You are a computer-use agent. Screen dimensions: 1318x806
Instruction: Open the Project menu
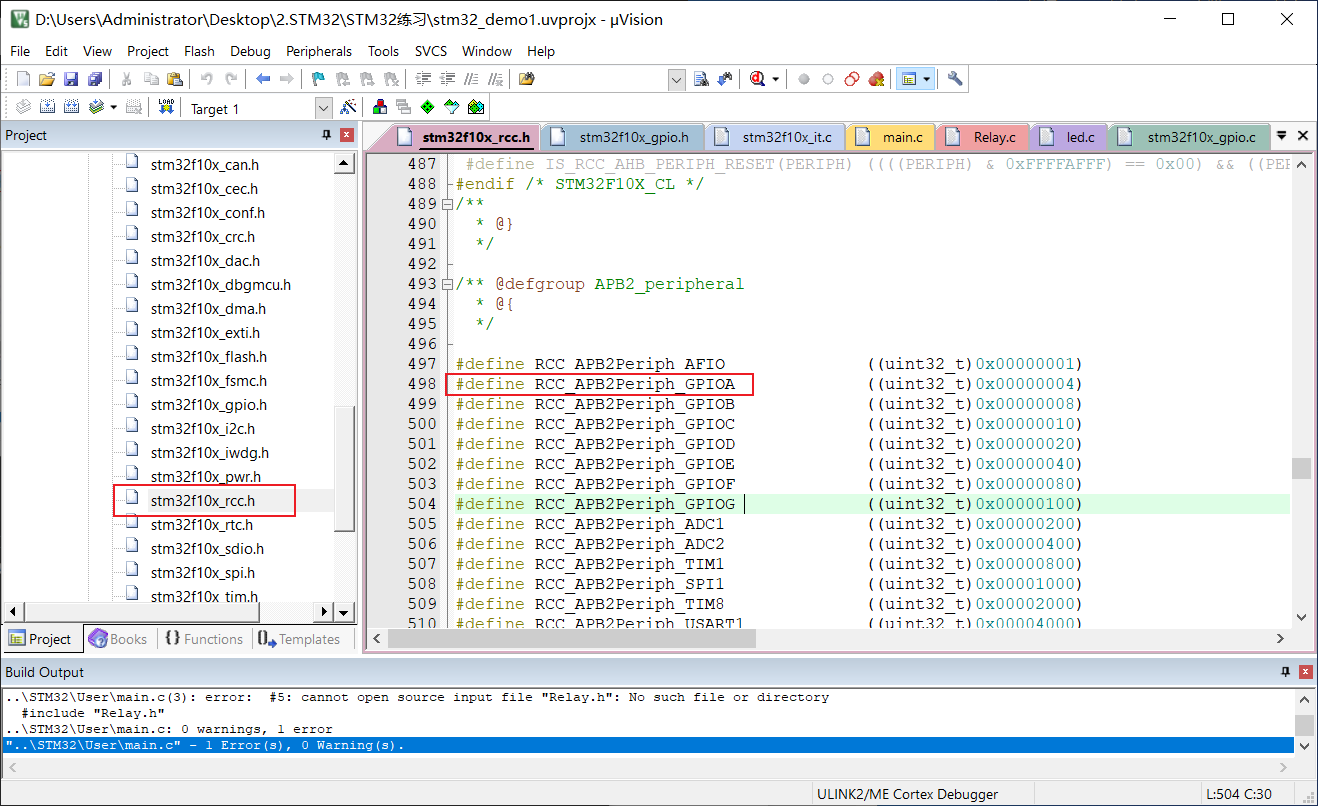click(x=148, y=51)
